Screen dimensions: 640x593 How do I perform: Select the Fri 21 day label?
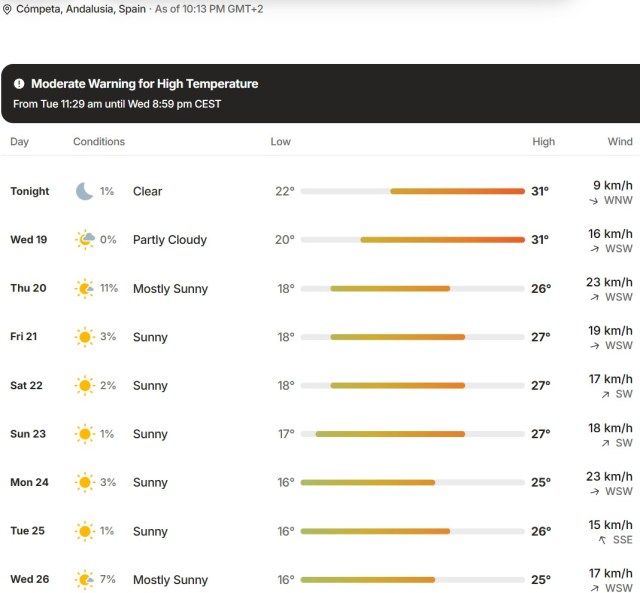[x=24, y=337]
